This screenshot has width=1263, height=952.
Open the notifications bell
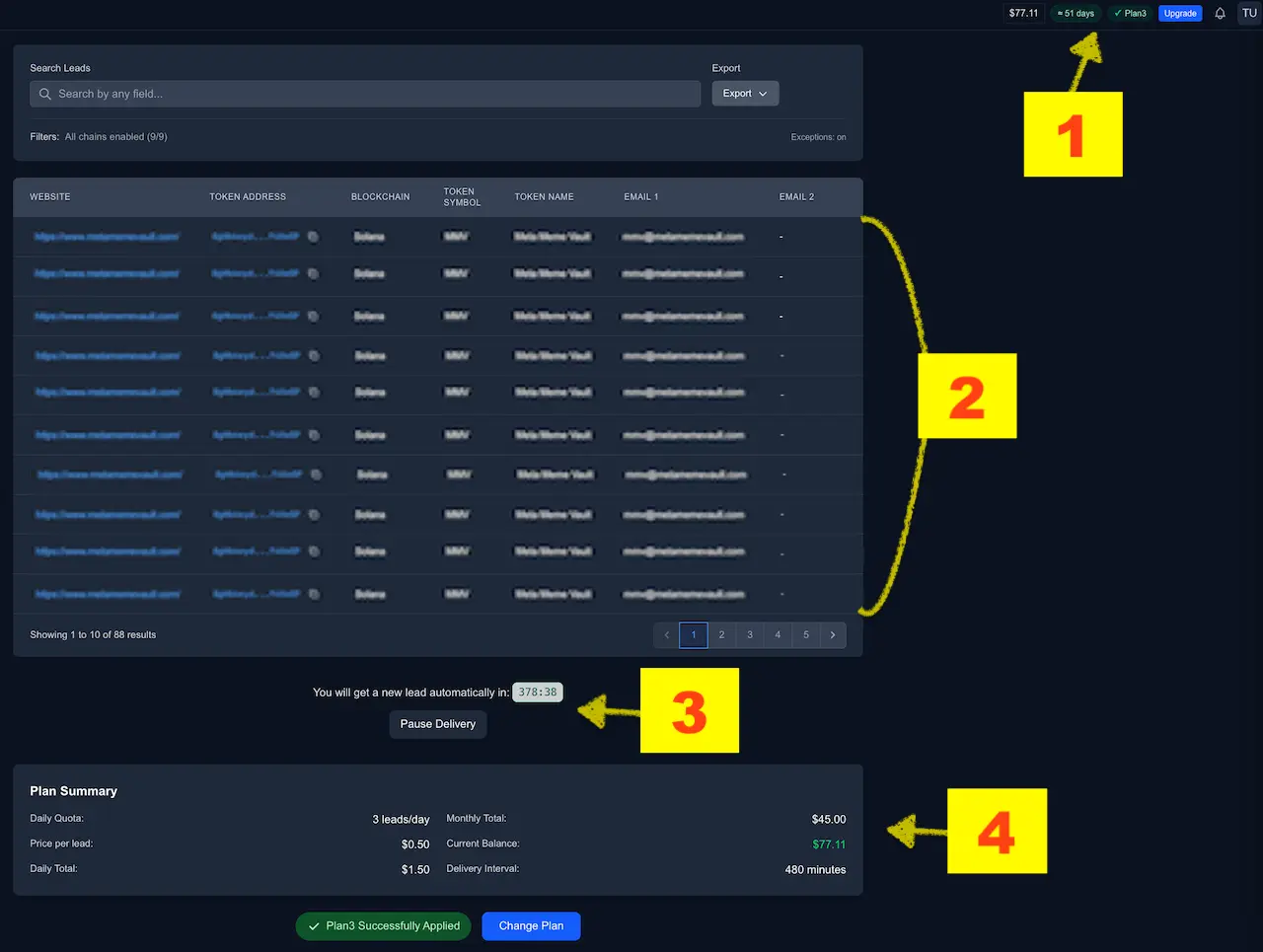1220,13
